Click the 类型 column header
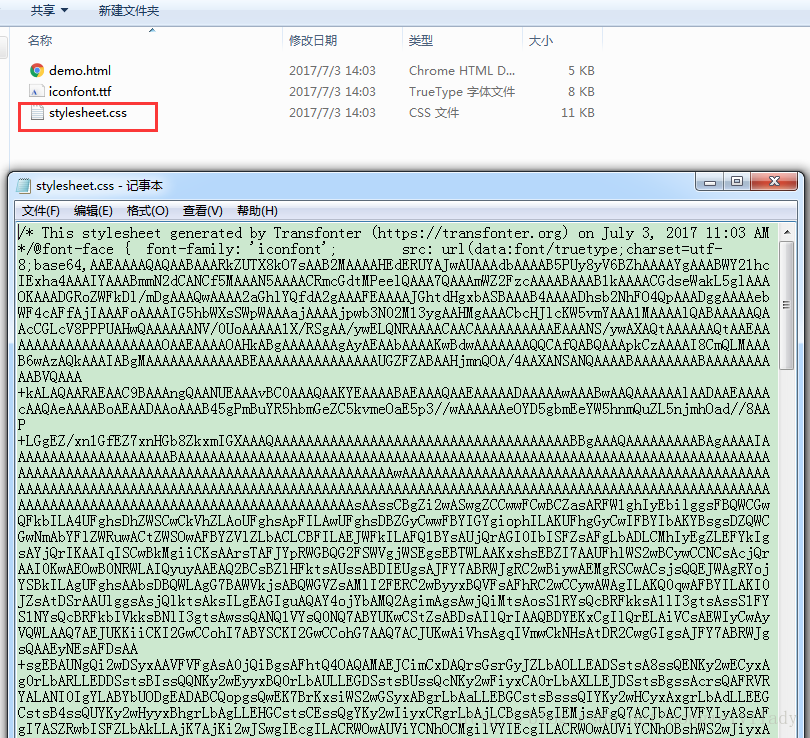The width and height of the screenshot is (810, 738). click(x=421, y=40)
